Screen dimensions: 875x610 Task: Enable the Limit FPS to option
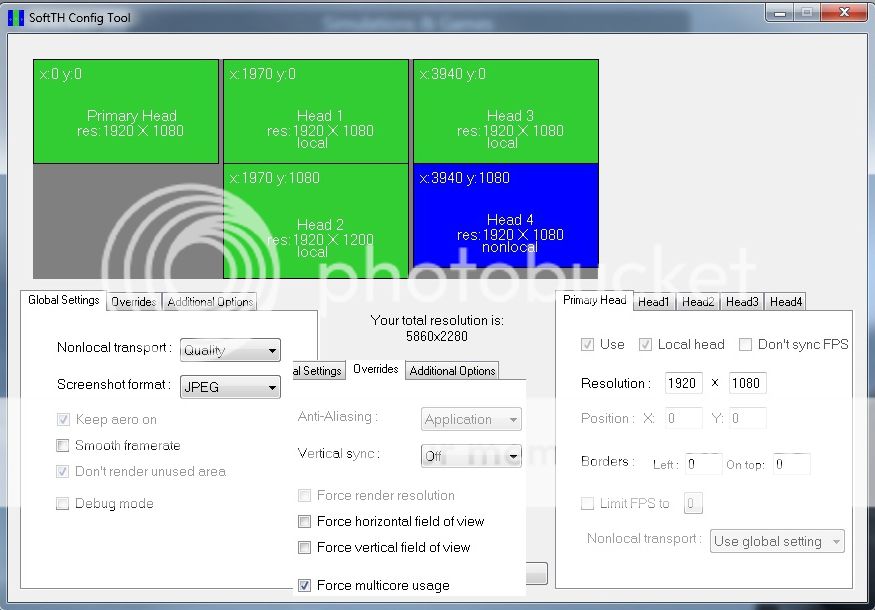point(588,503)
